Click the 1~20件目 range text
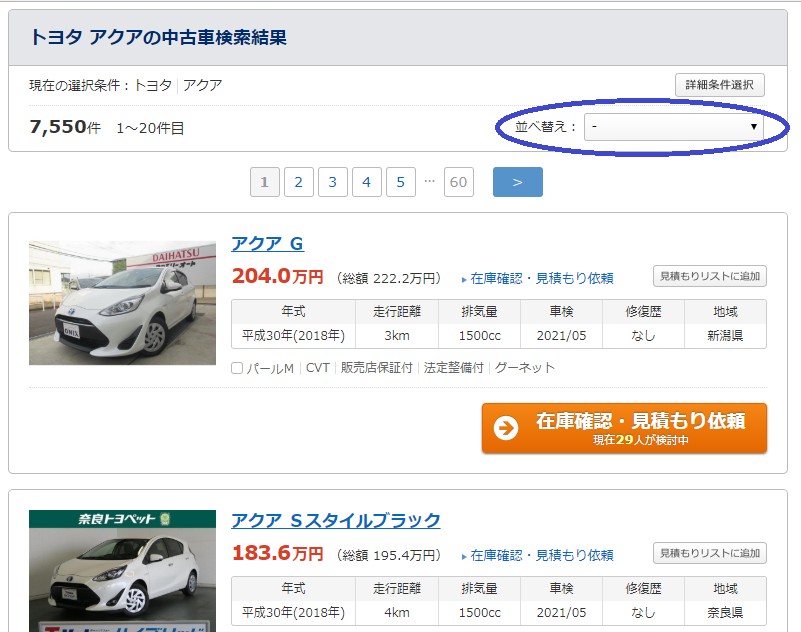This screenshot has width=801, height=632. pos(150,128)
